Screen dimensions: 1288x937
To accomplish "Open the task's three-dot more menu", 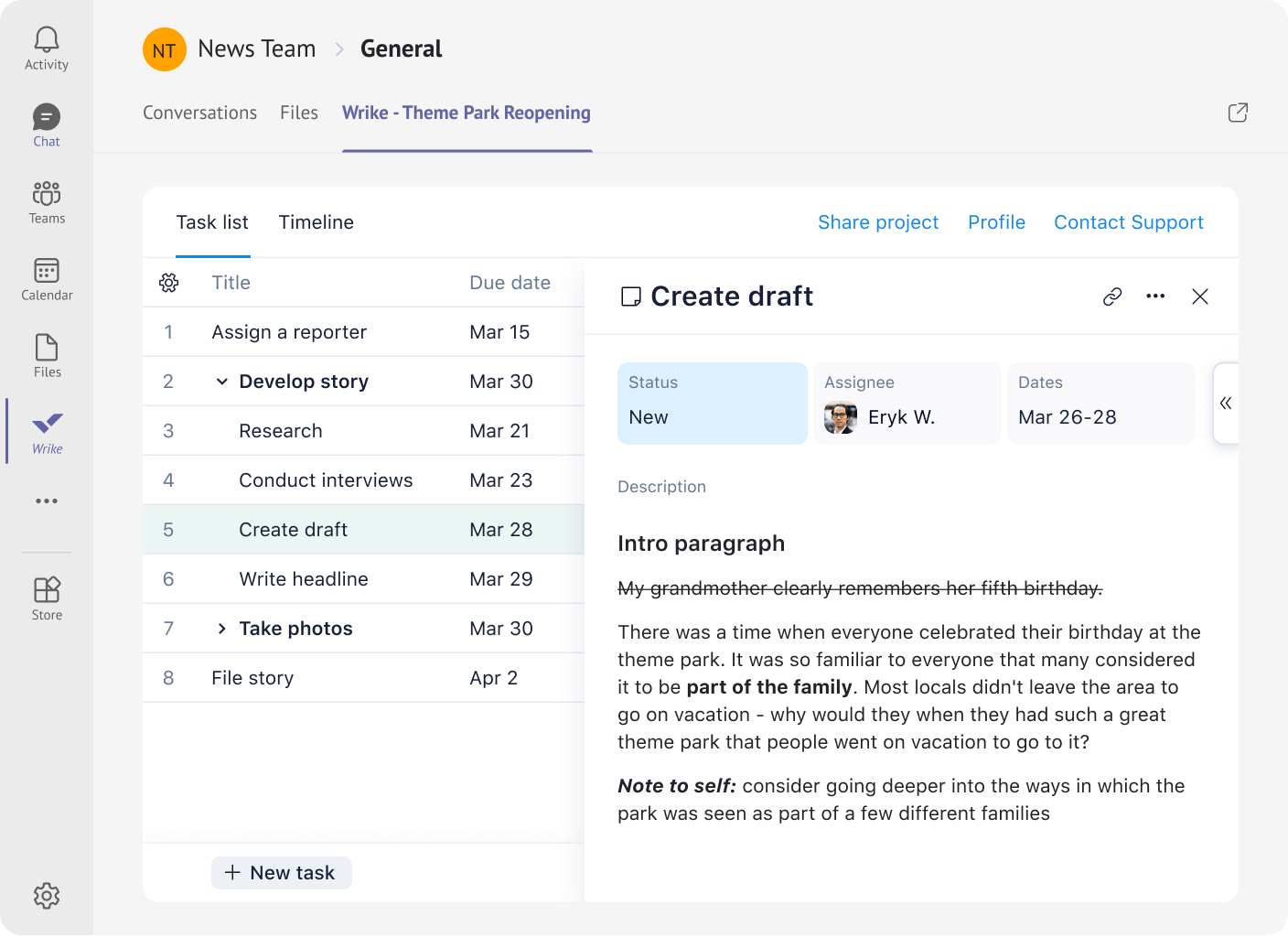I will [x=1155, y=296].
